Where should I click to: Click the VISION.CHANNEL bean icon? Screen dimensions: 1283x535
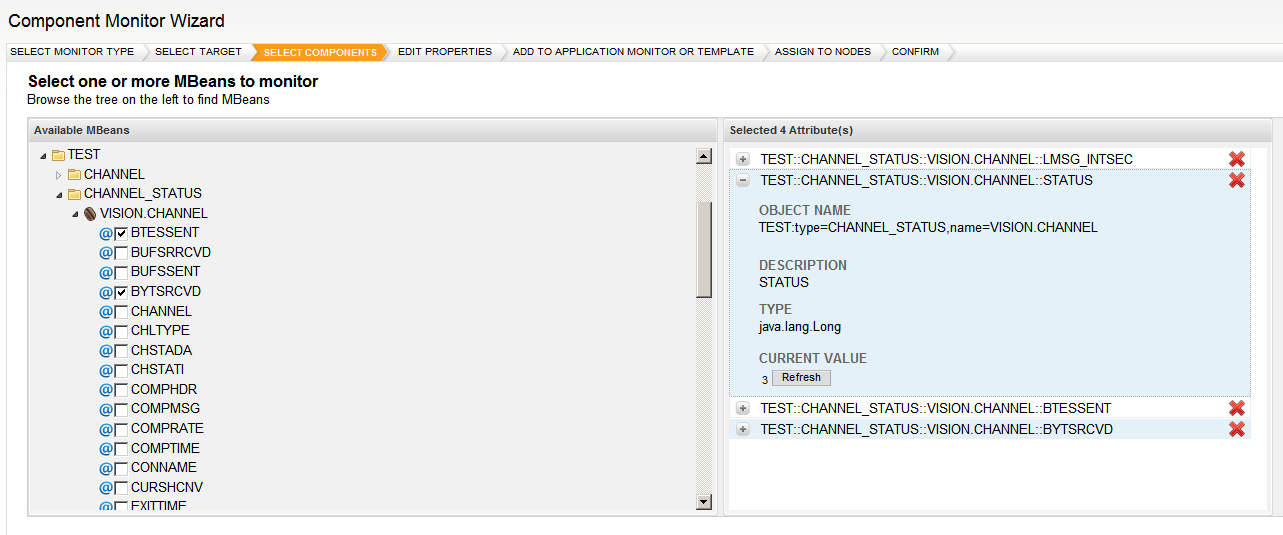(90, 213)
